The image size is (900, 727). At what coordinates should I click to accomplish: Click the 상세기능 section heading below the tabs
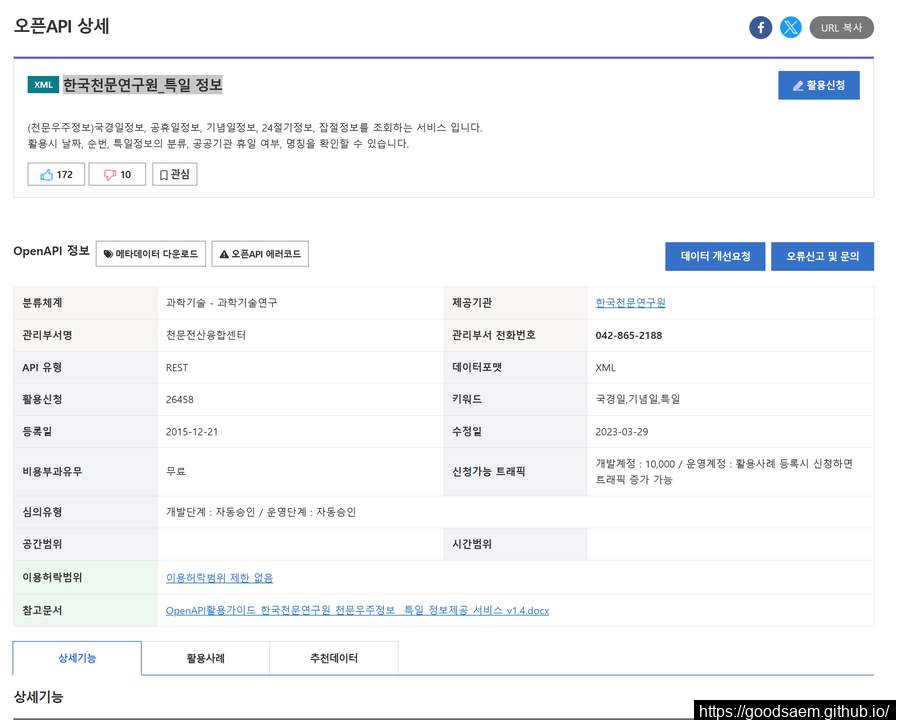pyautogui.click(x=38, y=697)
